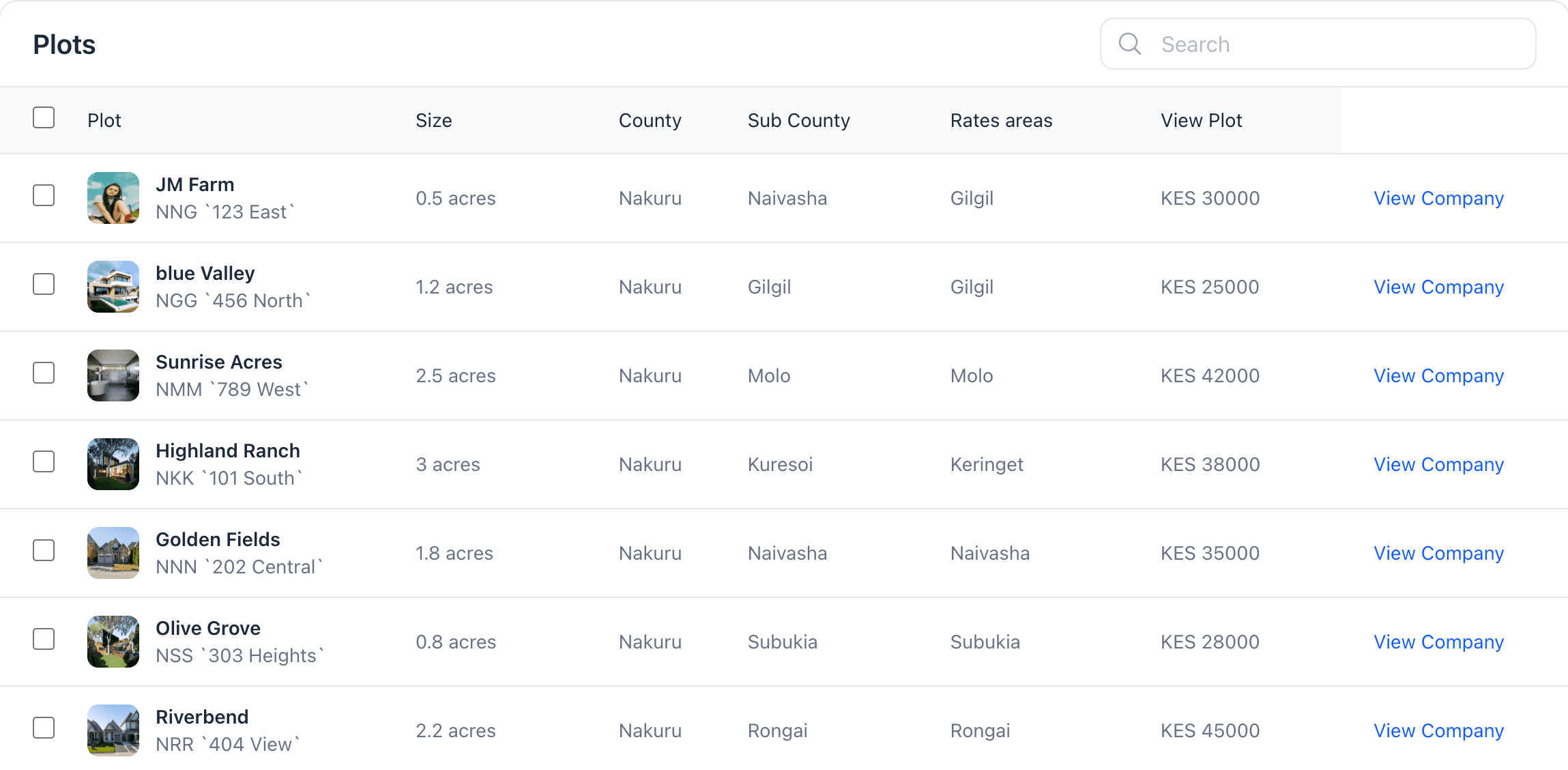The width and height of the screenshot is (1568, 770).
Task: Click the KES 42000 price cell
Action: (1210, 375)
